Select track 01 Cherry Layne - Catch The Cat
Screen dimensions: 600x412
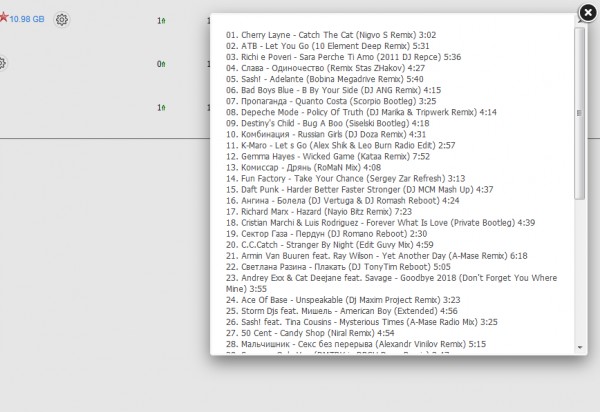(x=331, y=35)
